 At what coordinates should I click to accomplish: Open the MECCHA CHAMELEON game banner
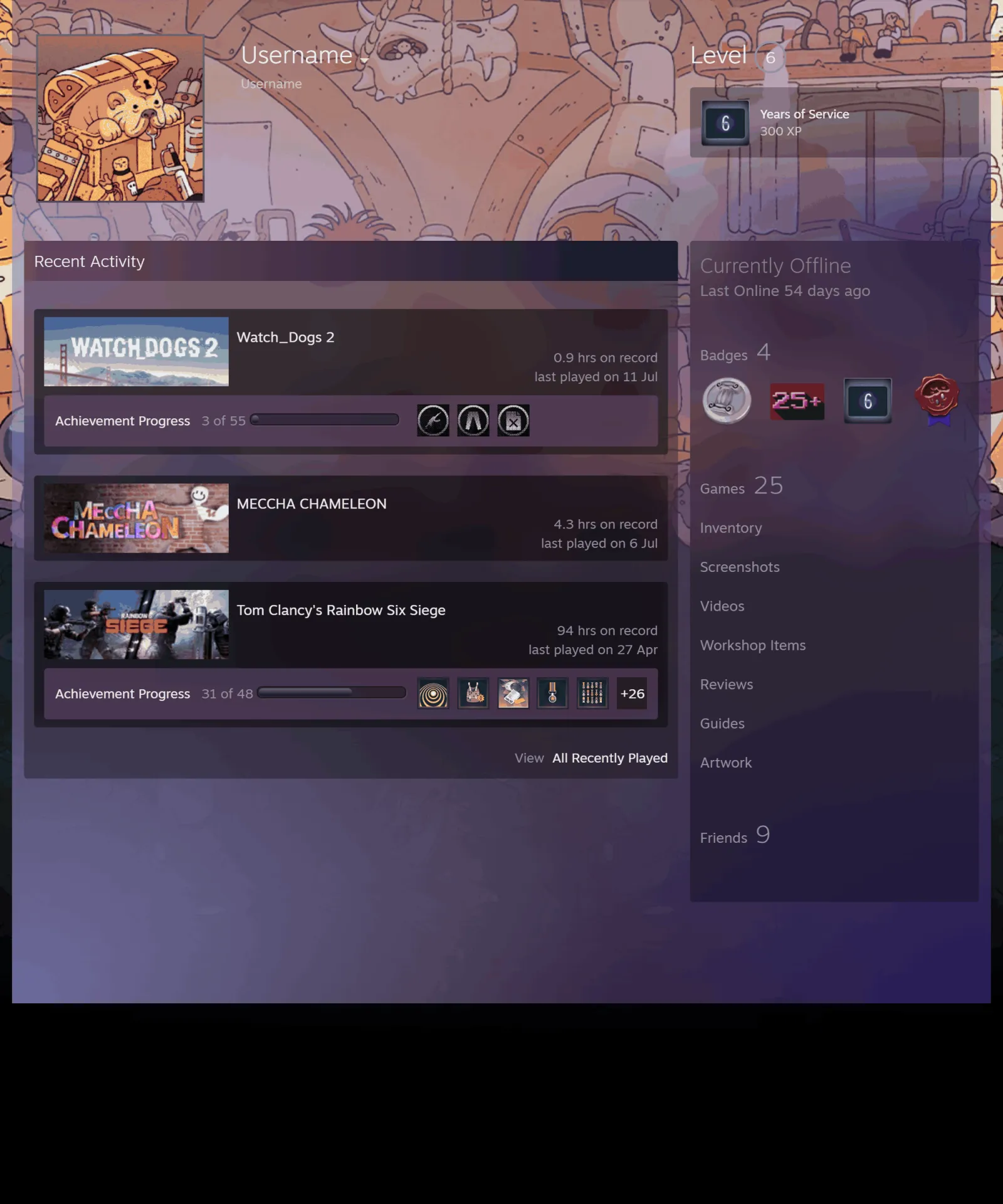click(136, 518)
